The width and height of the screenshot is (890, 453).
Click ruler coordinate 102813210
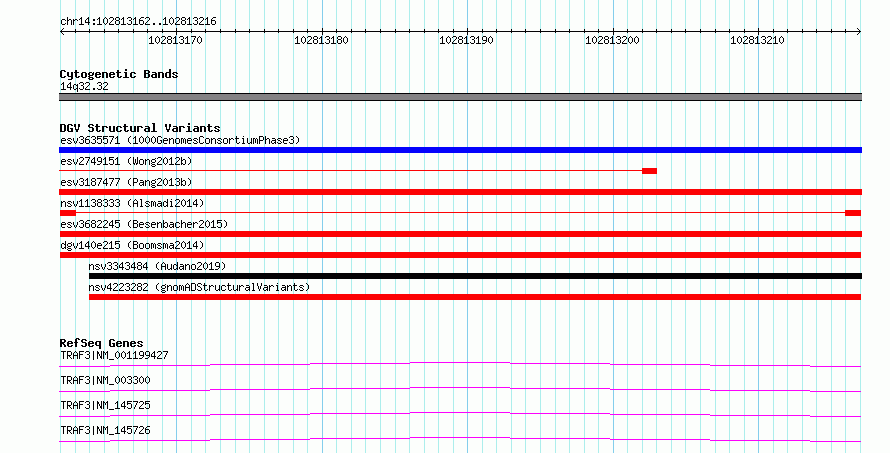point(757,40)
